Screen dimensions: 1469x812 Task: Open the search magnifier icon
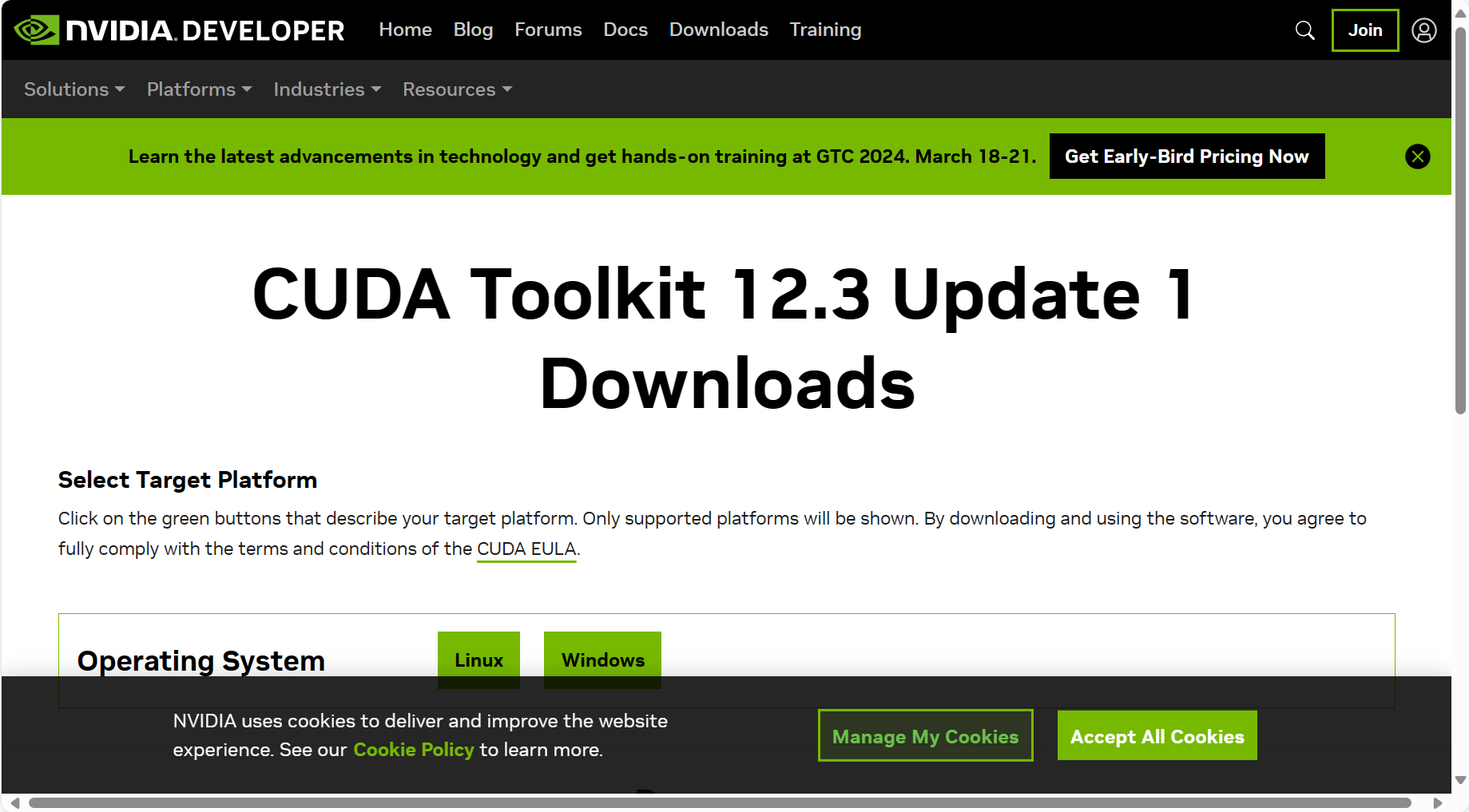1304,30
